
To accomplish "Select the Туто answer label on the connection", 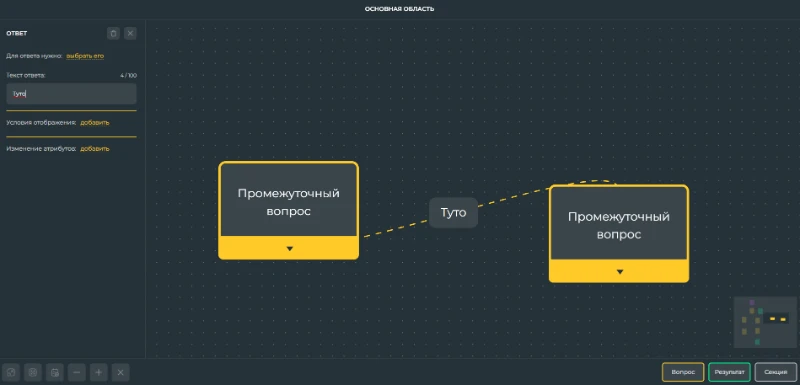I will [453, 213].
